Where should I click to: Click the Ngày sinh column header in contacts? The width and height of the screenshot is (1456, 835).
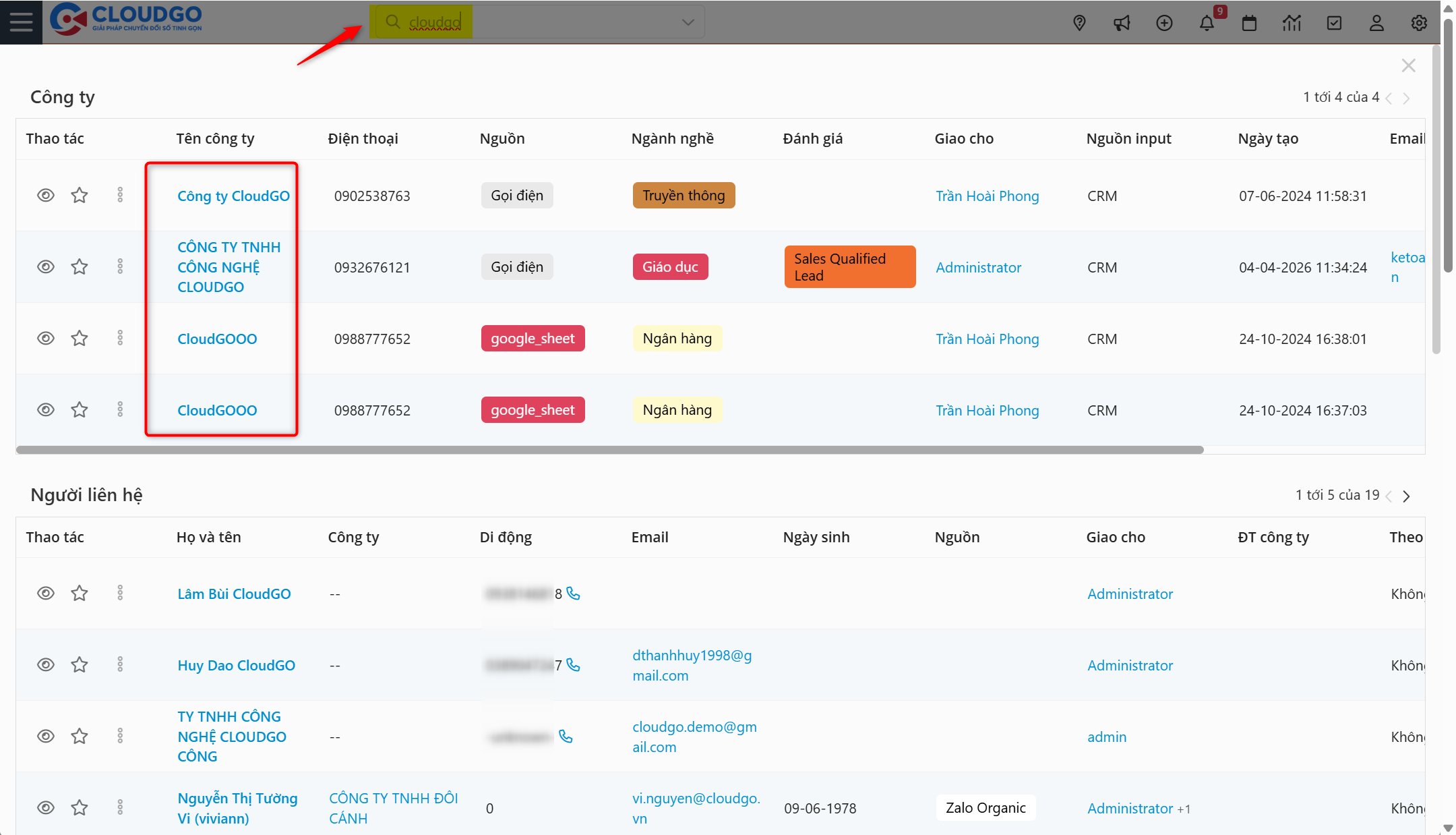click(816, 538)
